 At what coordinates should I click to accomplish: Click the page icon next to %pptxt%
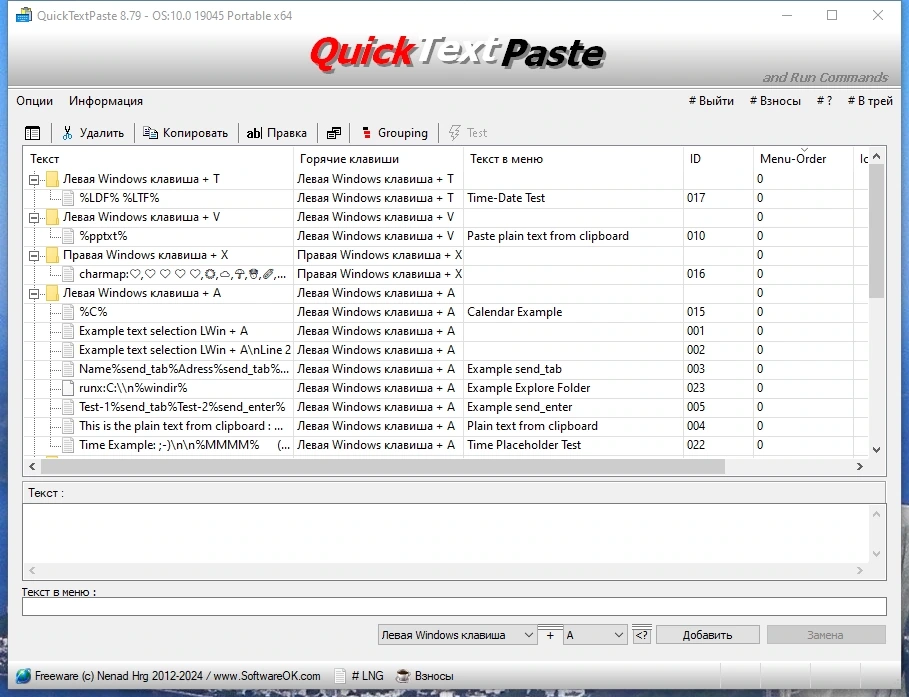[68, 236]
